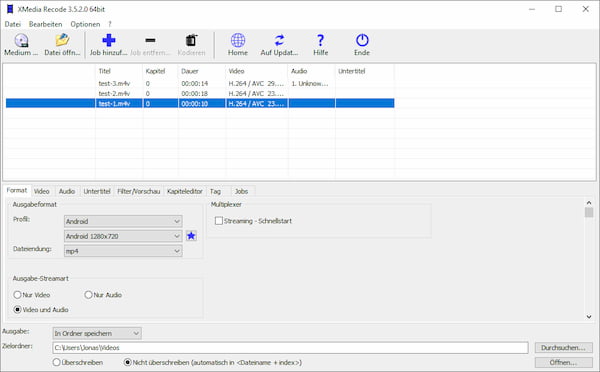Start encoding with Kodieren icon
The height and width of the screenshot is (372, 600).
pyautogui.click(x=191, y=40)
